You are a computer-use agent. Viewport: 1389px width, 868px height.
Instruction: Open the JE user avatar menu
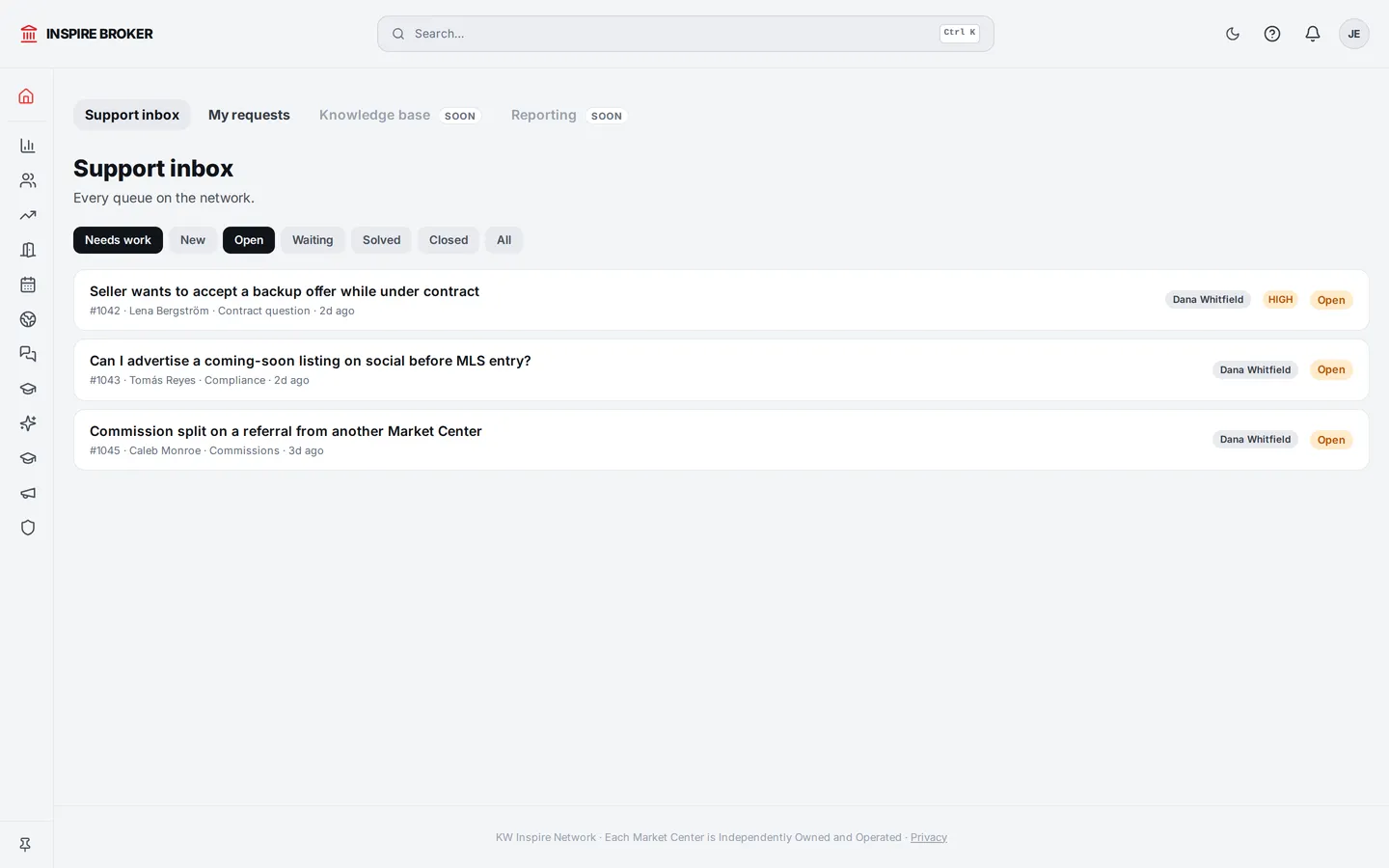(x=1354, y=34)
